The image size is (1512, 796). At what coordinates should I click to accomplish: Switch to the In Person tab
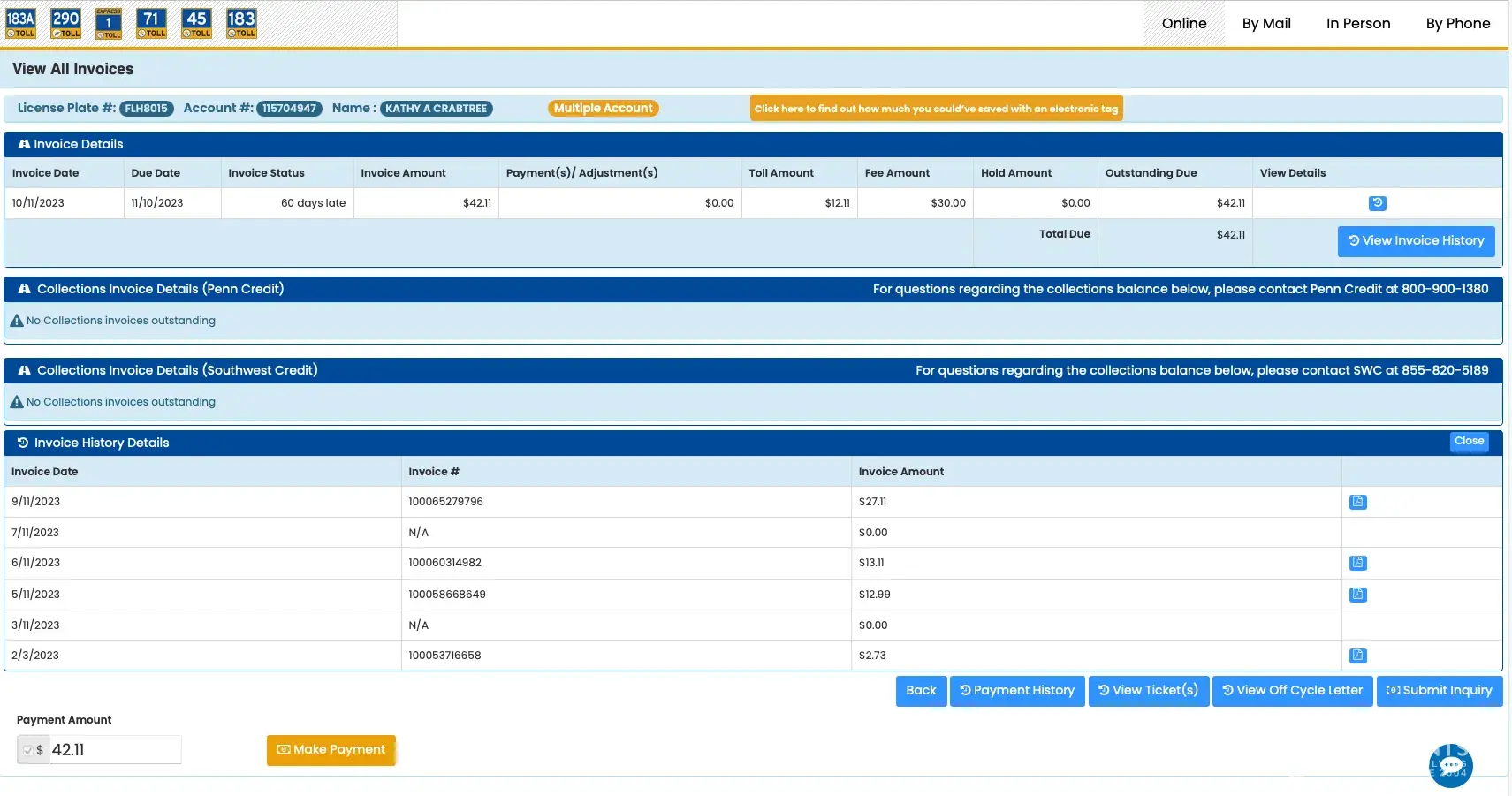[1357, 24]
